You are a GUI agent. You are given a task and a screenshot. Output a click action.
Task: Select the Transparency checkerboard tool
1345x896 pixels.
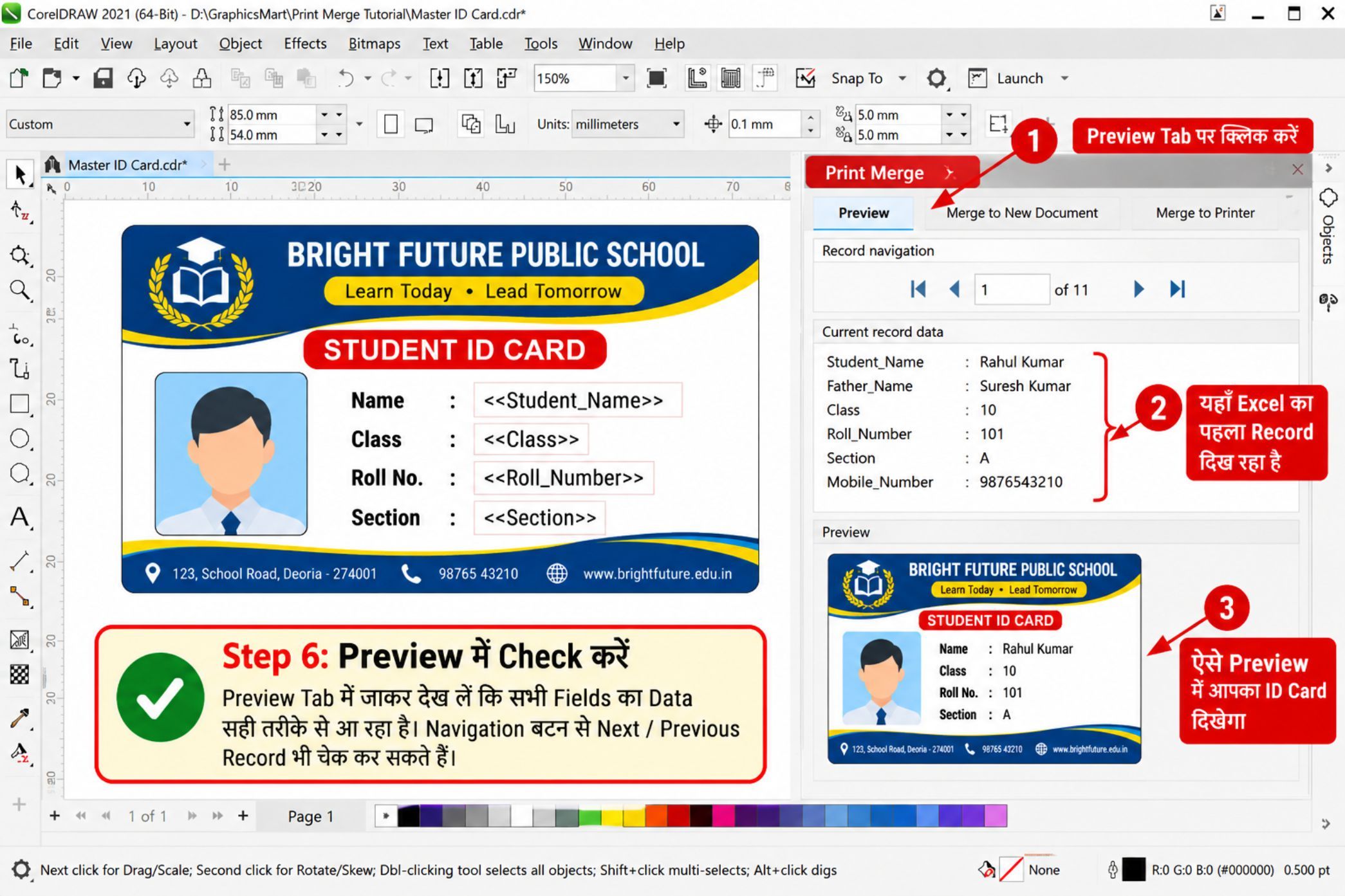[x=20, y=675]
